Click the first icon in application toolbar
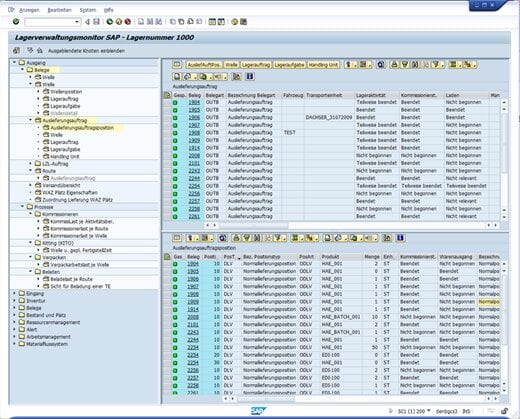This screenshot has width=520, height=419. tap(16, 51)
